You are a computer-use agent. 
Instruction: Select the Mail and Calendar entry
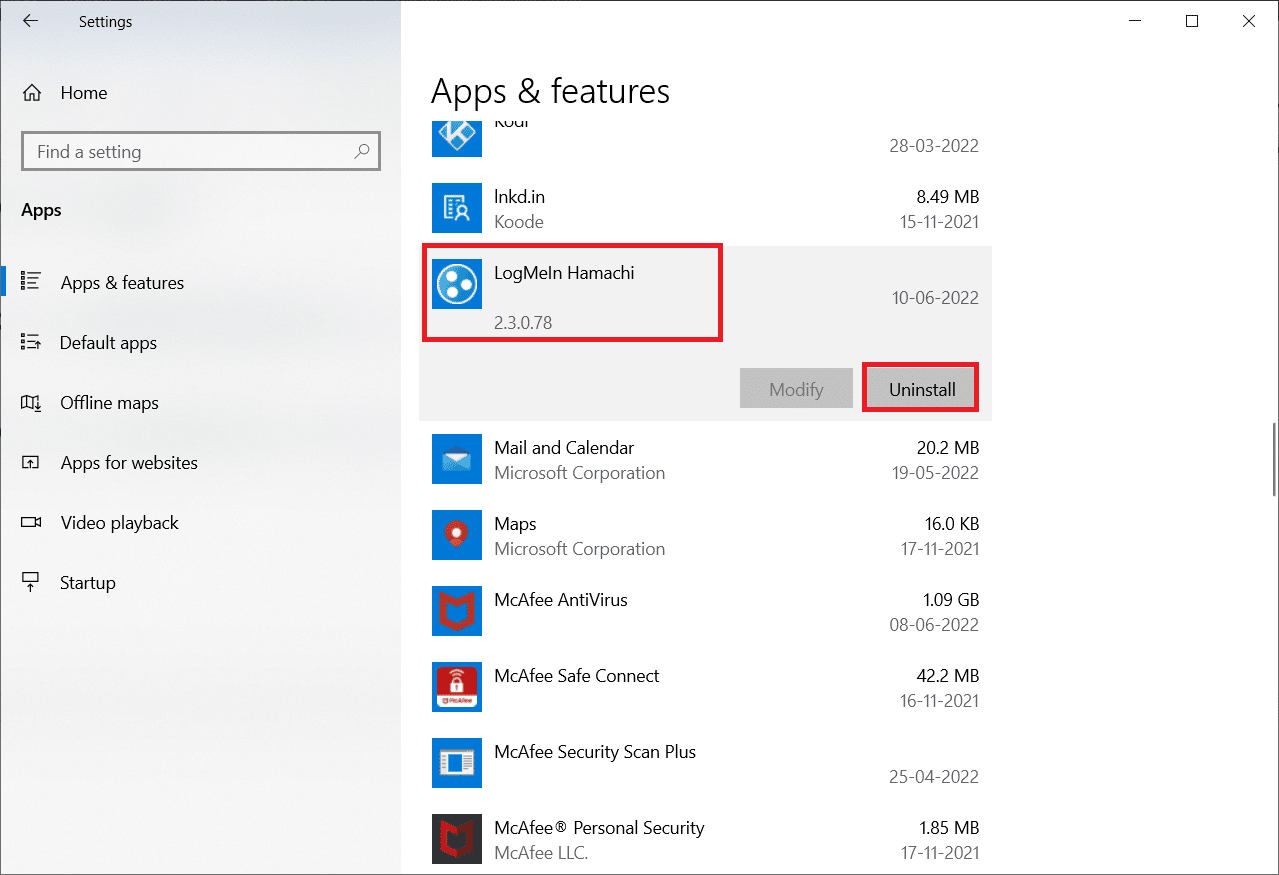(x=705, y=460)
